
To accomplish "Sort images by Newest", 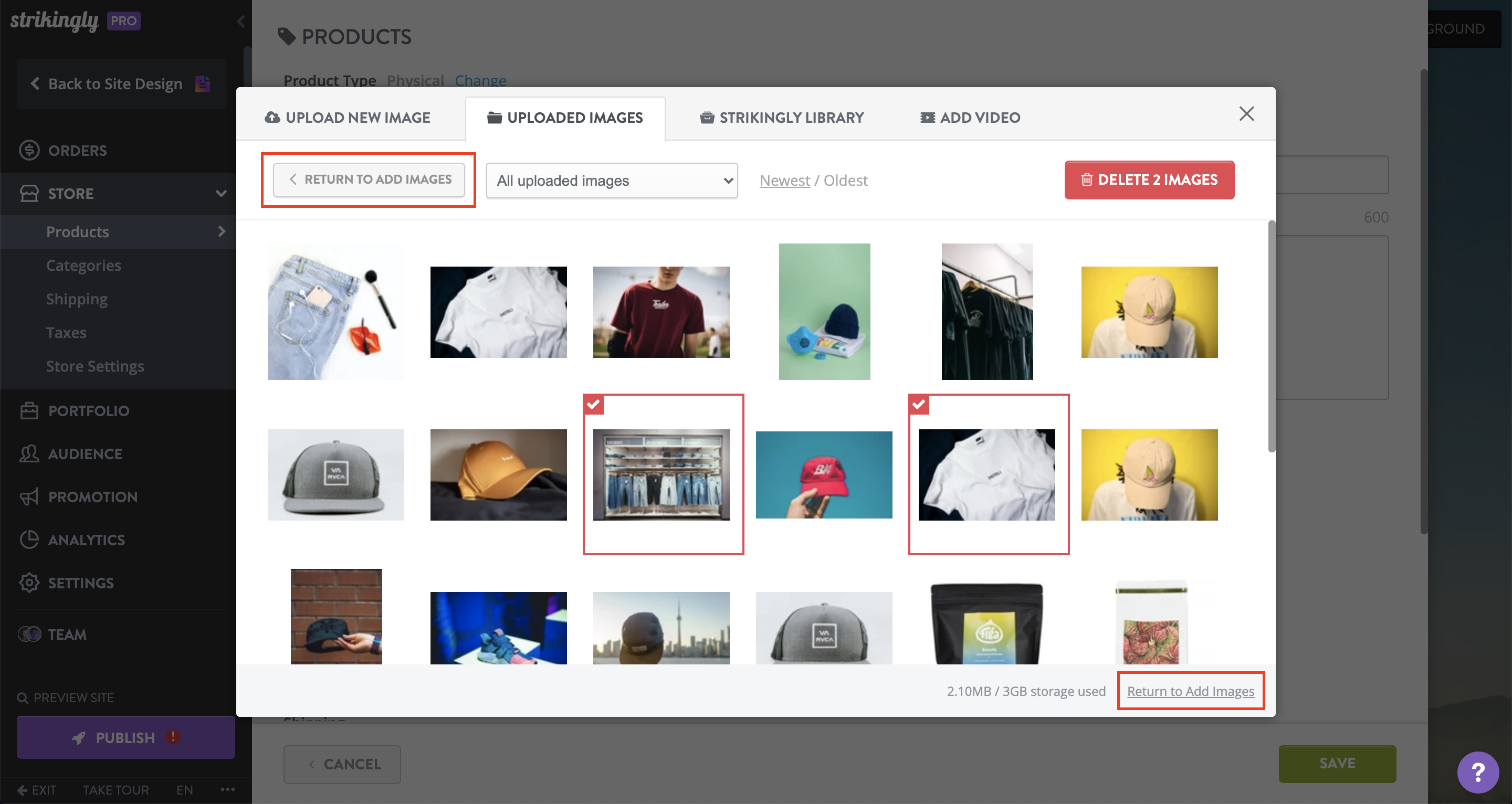I will point(785,180).
